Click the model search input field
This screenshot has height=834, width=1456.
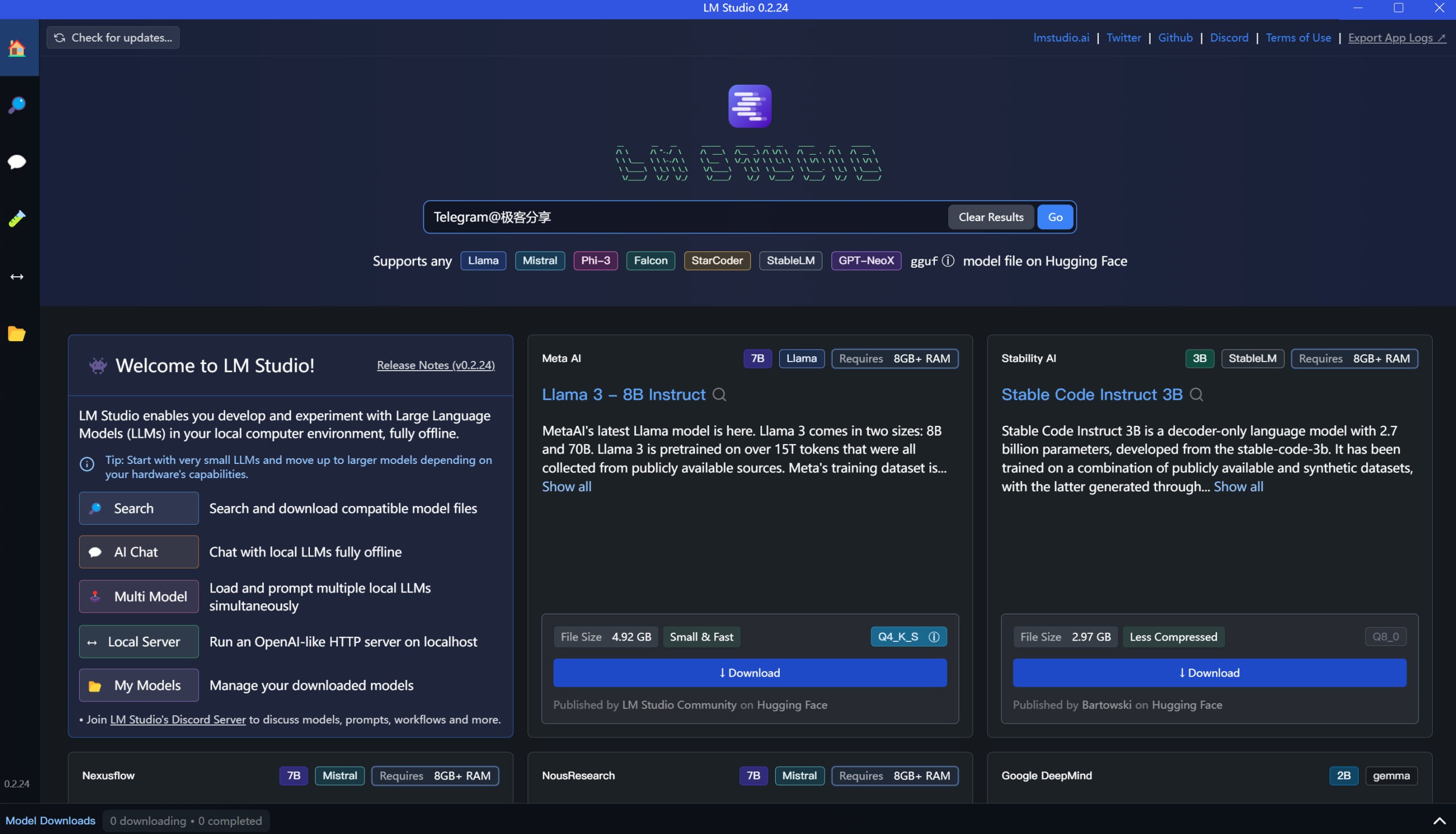685,217
